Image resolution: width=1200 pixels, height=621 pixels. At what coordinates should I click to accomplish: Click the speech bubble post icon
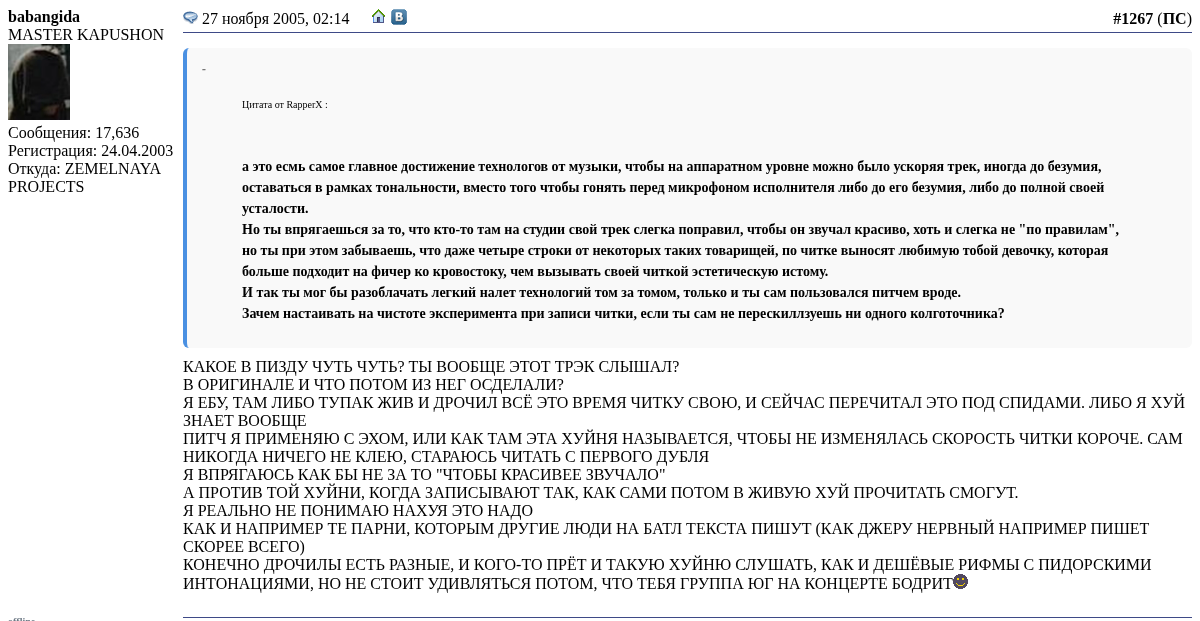click(190, 17)
